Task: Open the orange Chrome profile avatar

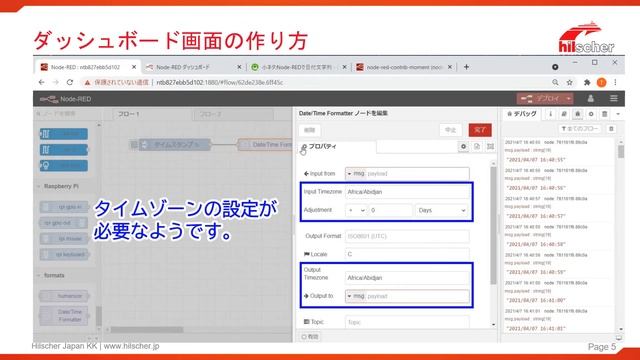Action: [601, 82]
